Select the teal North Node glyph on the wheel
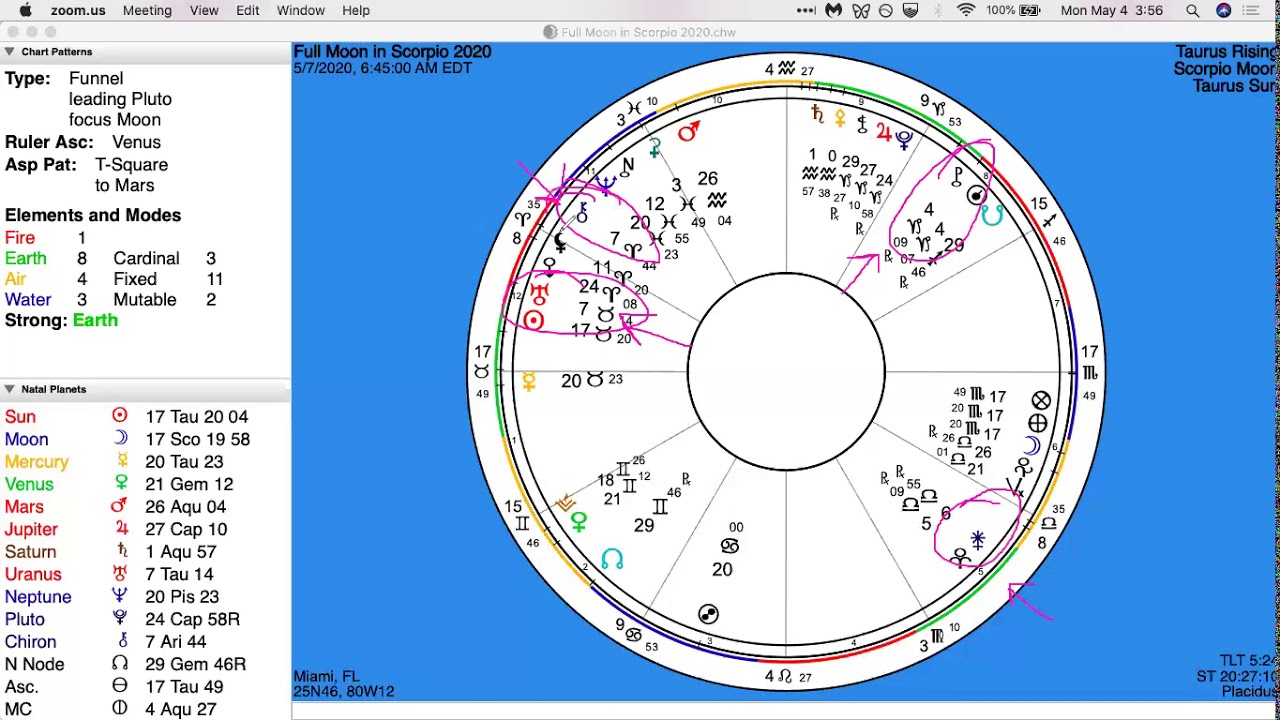1280x720 pixels. point(612,560)
